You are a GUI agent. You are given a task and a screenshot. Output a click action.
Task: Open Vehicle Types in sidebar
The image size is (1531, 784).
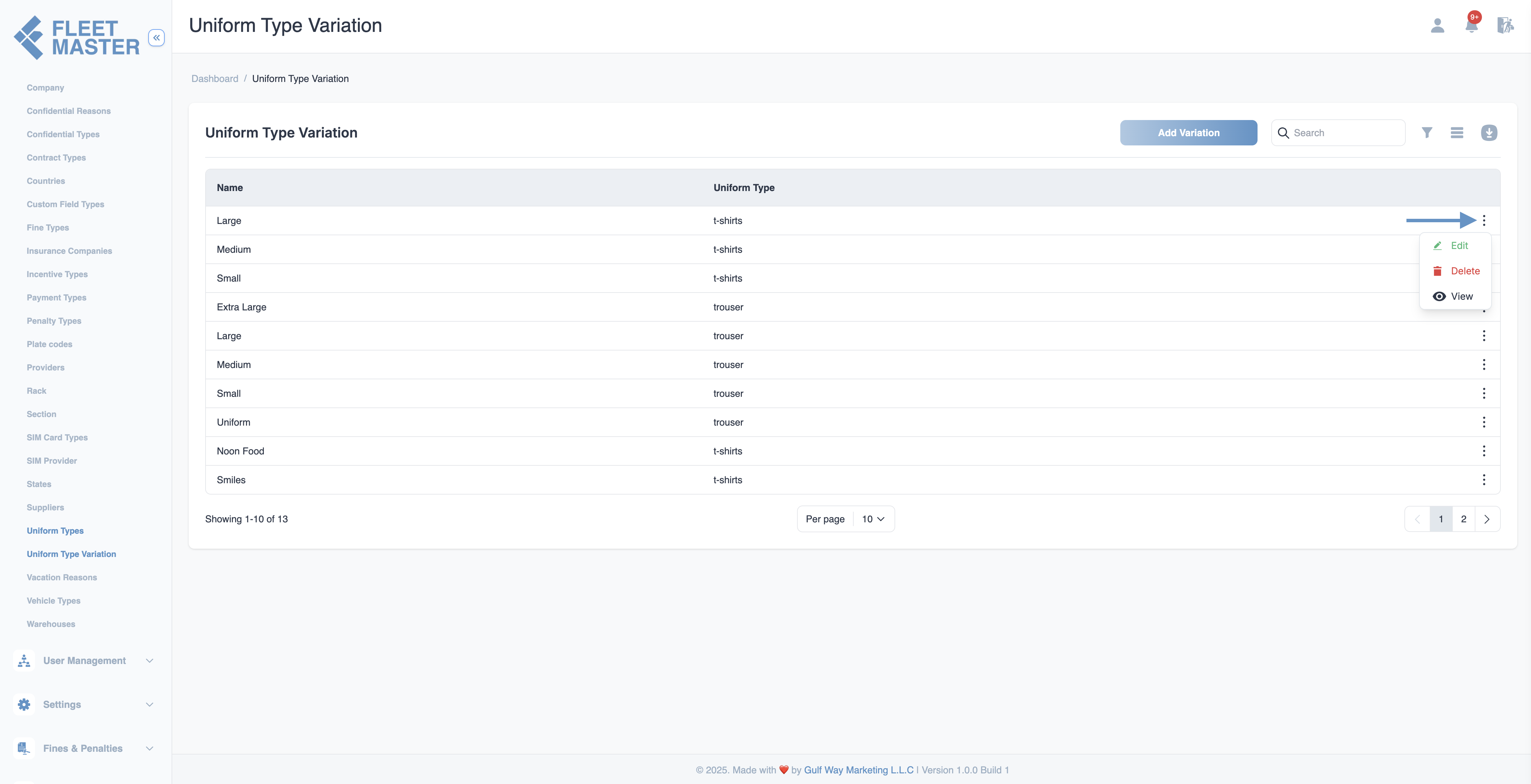click(x=54, y=601)
